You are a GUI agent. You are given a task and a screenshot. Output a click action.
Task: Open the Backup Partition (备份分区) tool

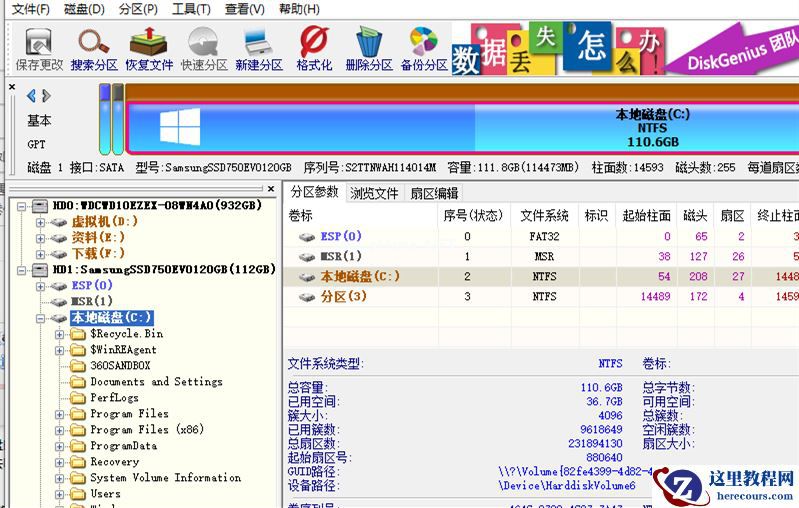pos(424,49)
